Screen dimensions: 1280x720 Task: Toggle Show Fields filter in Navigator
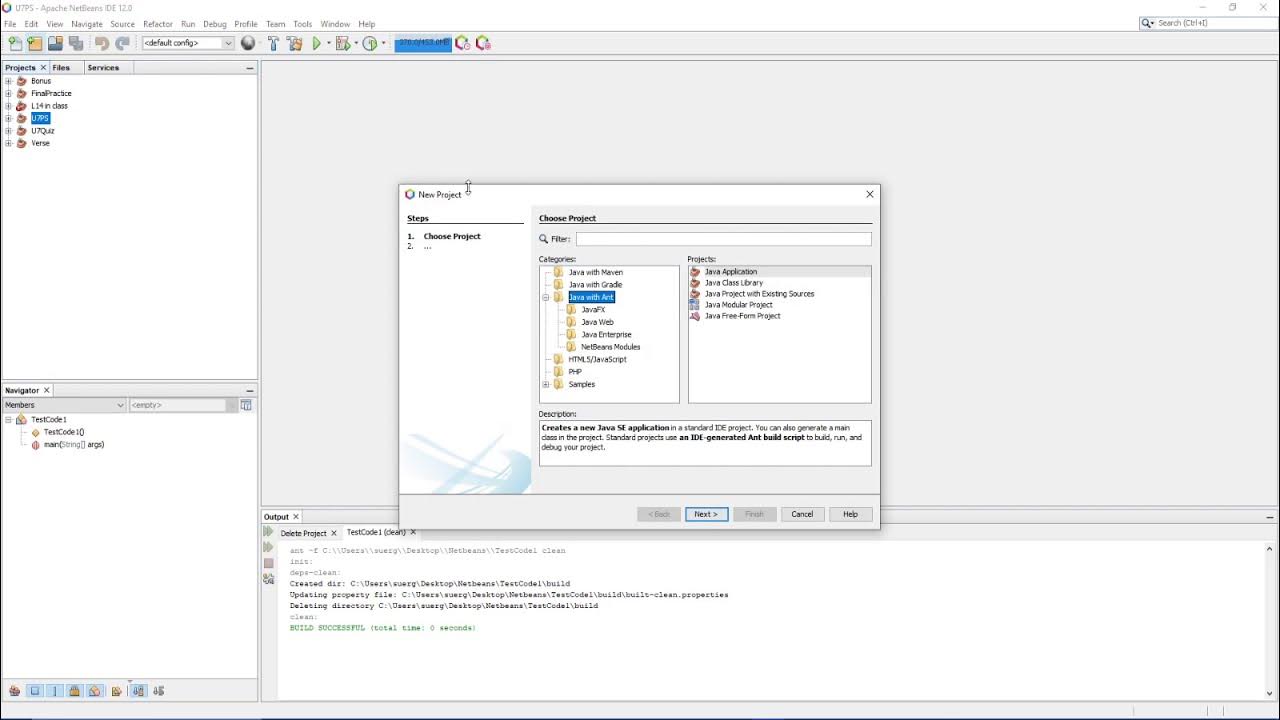click(35, 691)
